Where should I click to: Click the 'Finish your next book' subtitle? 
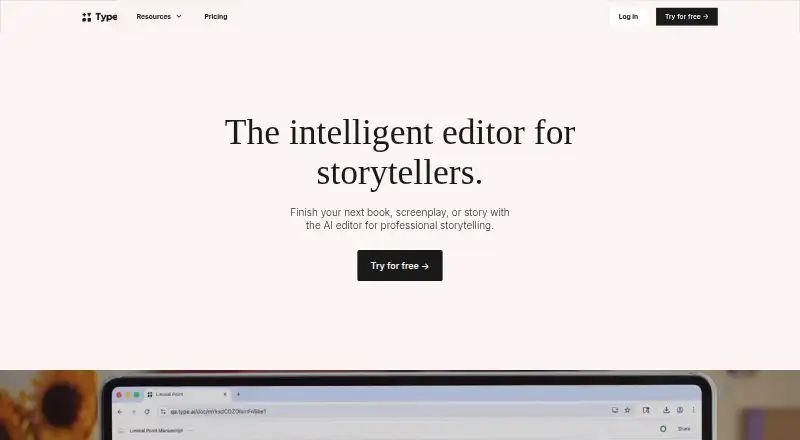(400, 219)
